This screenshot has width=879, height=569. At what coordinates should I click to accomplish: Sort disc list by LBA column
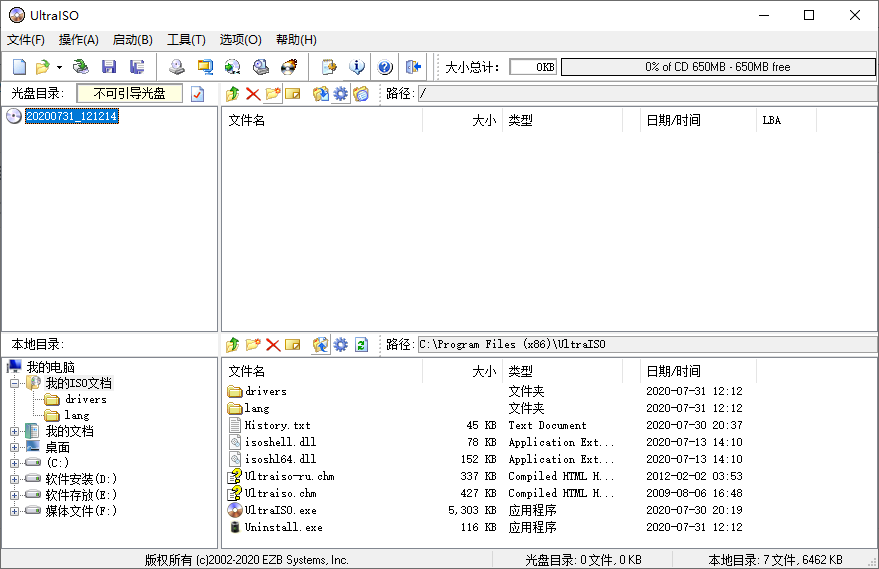pos(786,120)
